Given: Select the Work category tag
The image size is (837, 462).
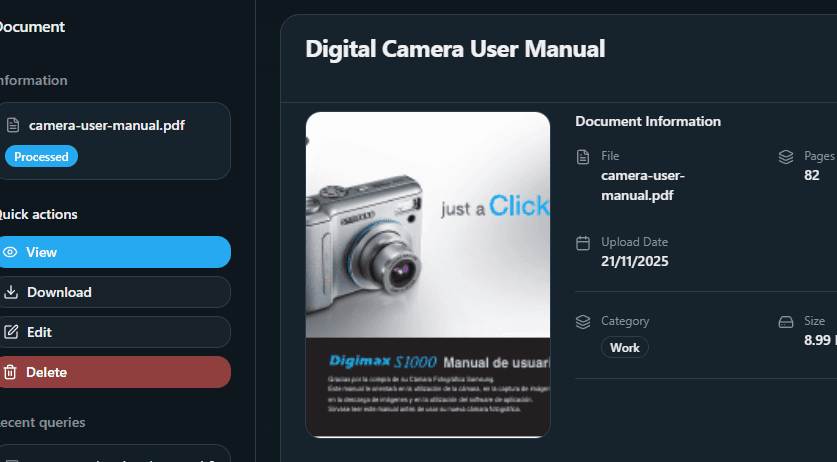Looking at the screenshot, I should tap(625, 348).
